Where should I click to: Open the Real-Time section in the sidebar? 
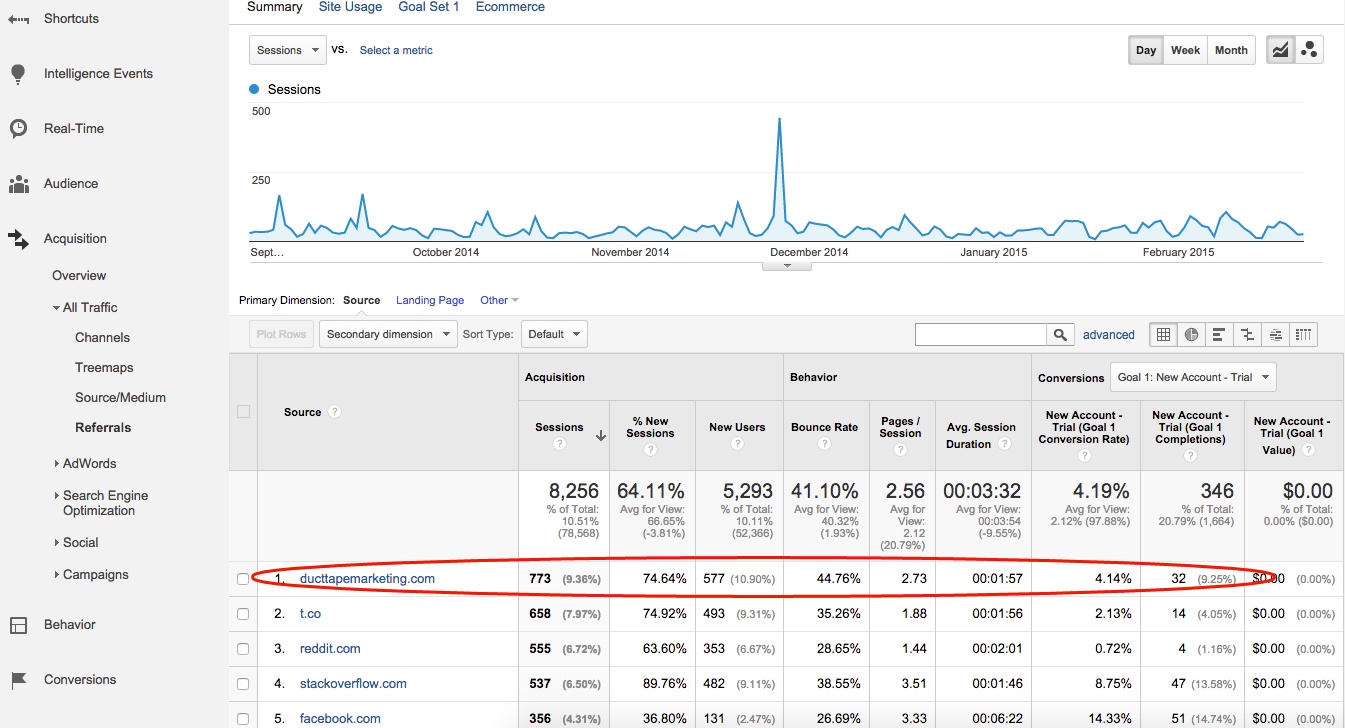click(x=72, y=128)
